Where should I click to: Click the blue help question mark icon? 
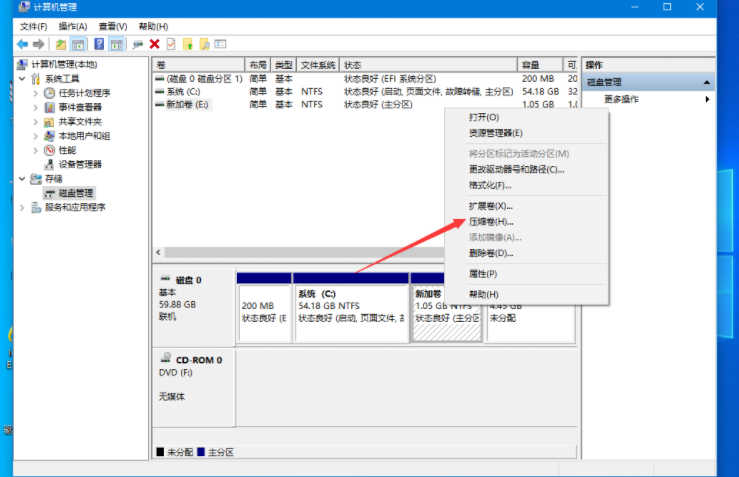(100, 44)
